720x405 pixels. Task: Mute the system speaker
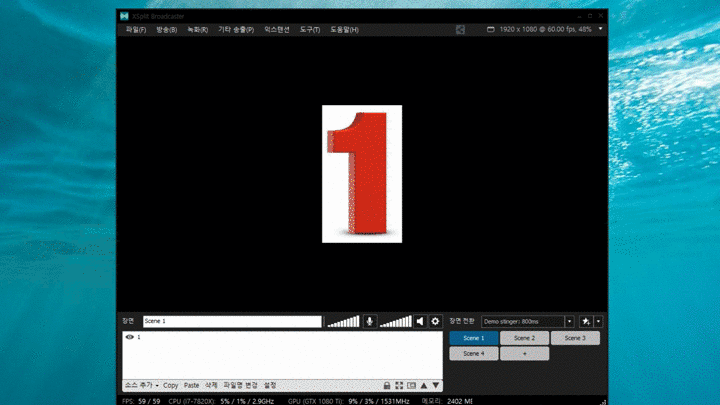(420, 321)
